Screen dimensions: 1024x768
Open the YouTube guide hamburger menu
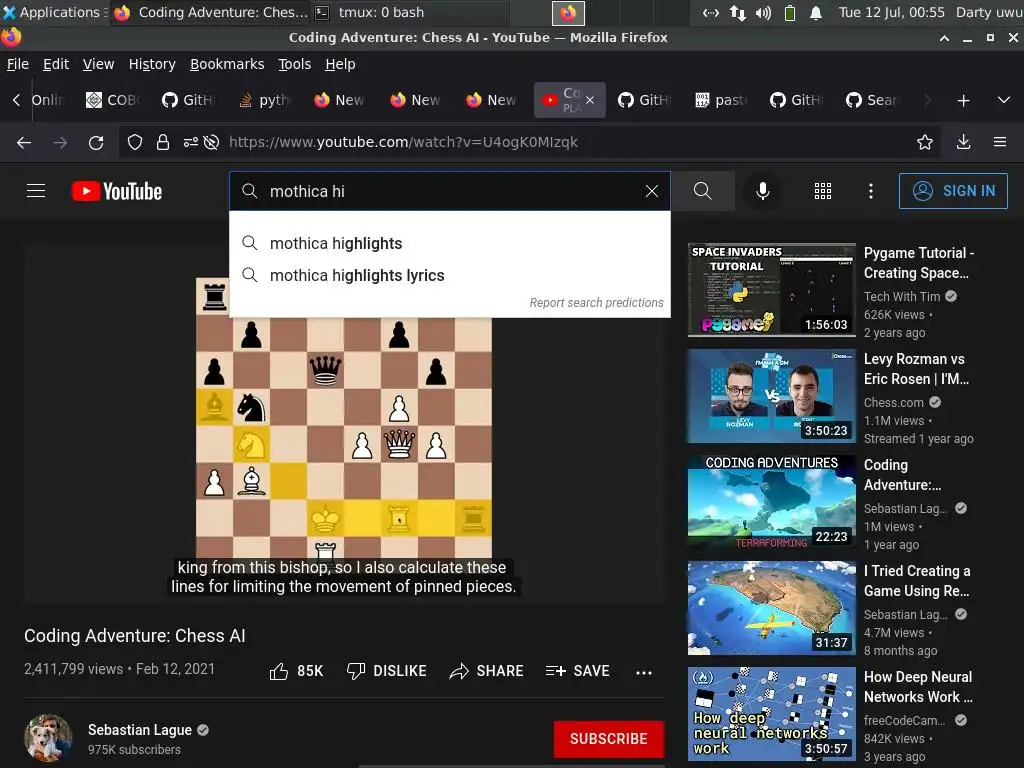click(36, 191)
